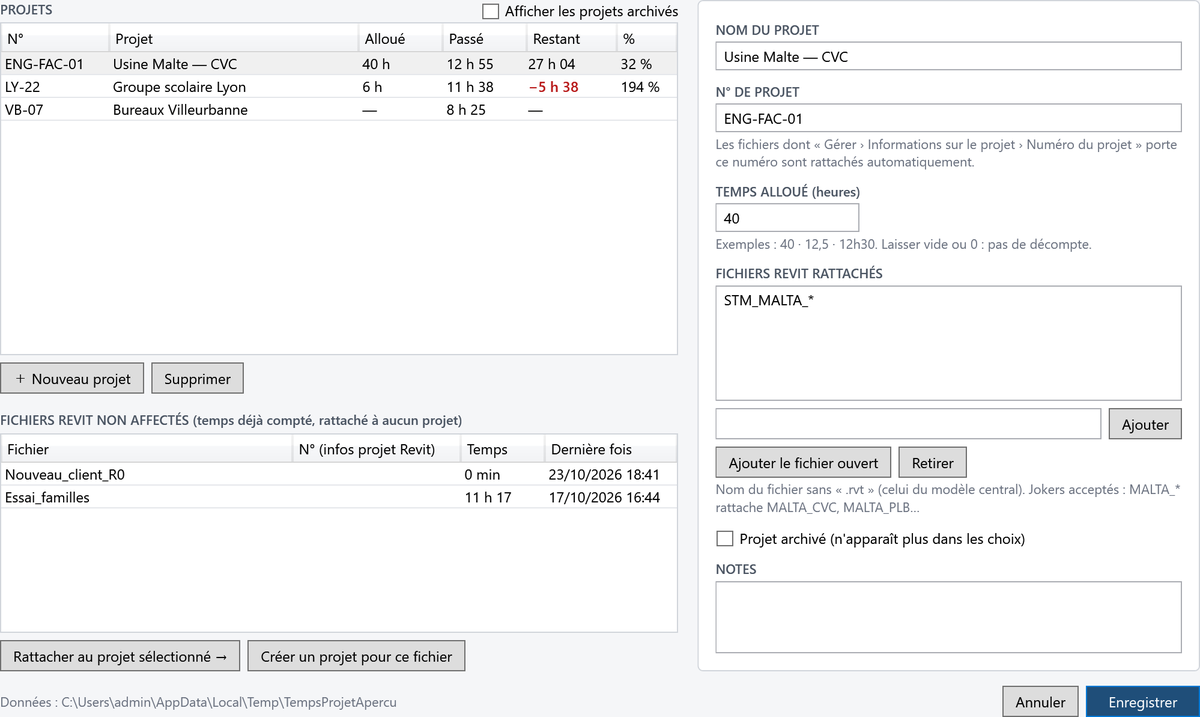Click the red '−5 h 38' remaining value

point(554,87)
